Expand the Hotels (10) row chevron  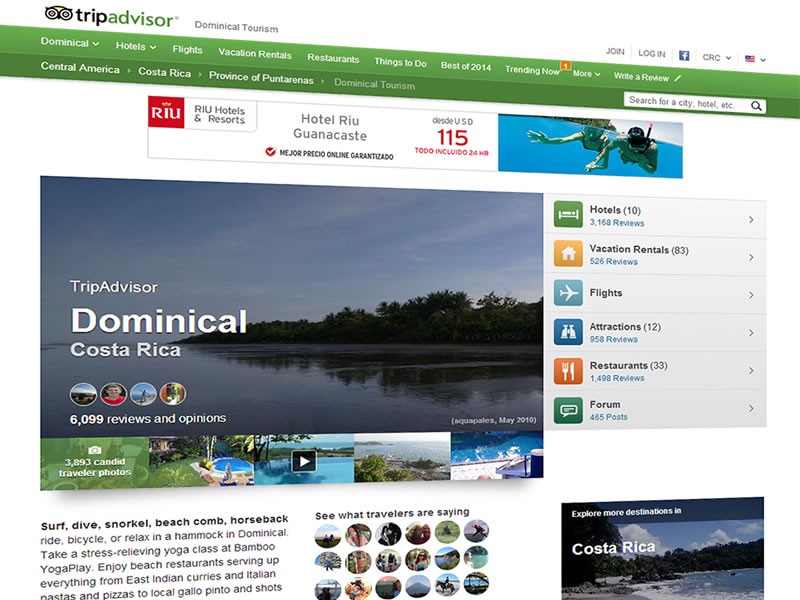coord(751,219)
